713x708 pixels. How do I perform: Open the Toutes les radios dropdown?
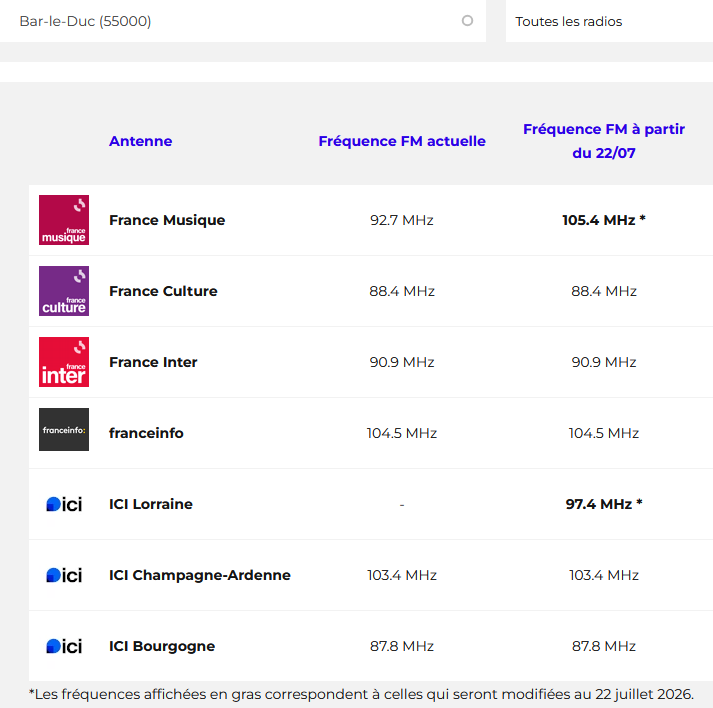point(609,21)
